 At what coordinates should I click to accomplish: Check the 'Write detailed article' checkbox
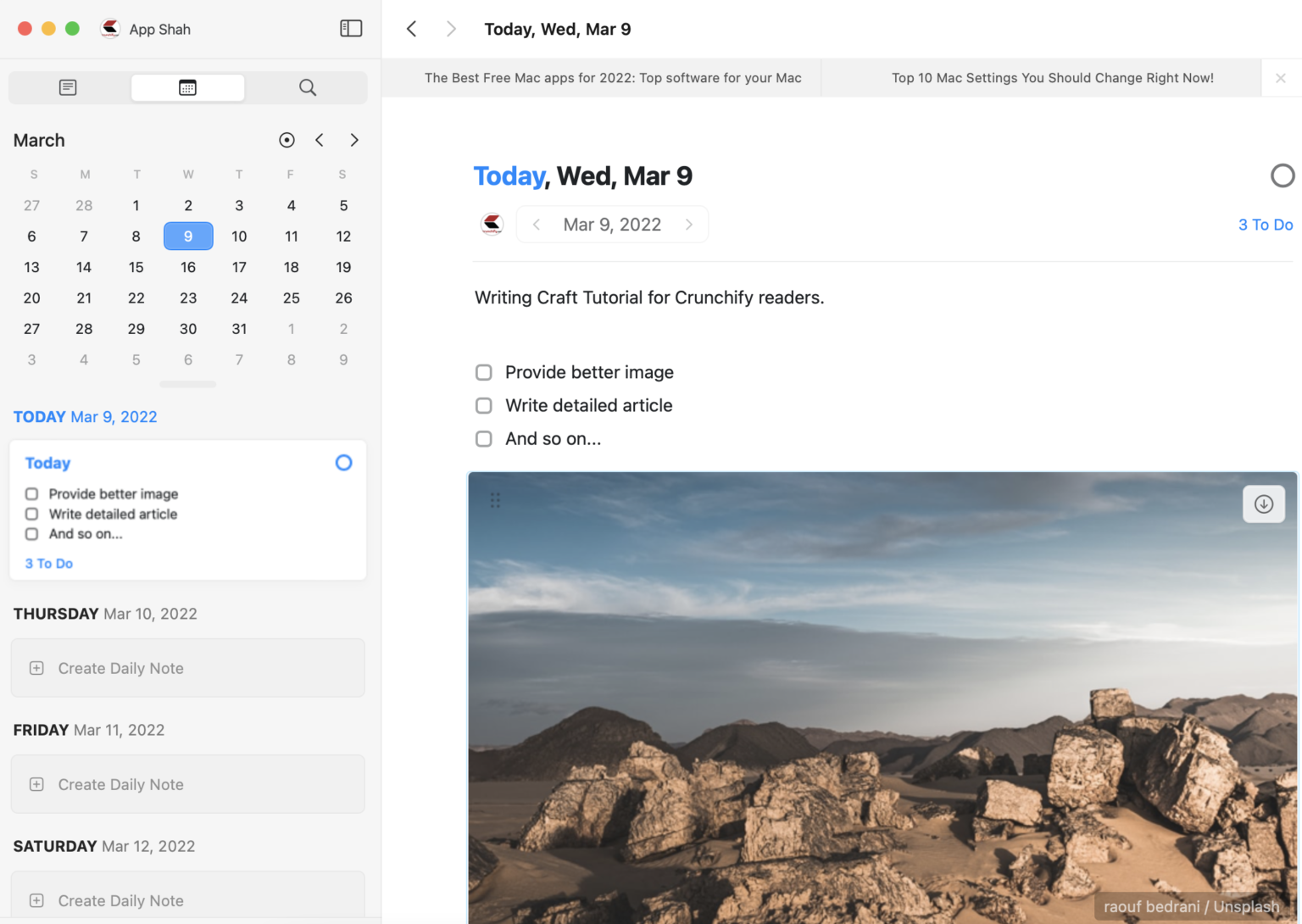point(483,405)
